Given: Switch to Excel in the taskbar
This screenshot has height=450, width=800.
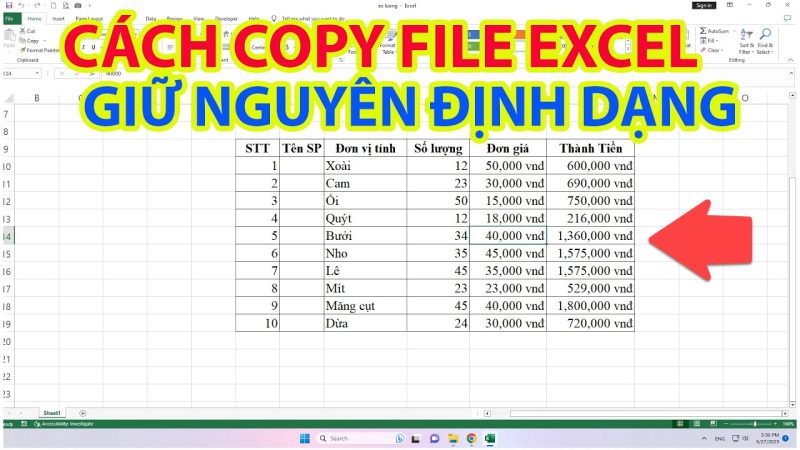Looking at the screenshot, I should (x=490, y=438).
